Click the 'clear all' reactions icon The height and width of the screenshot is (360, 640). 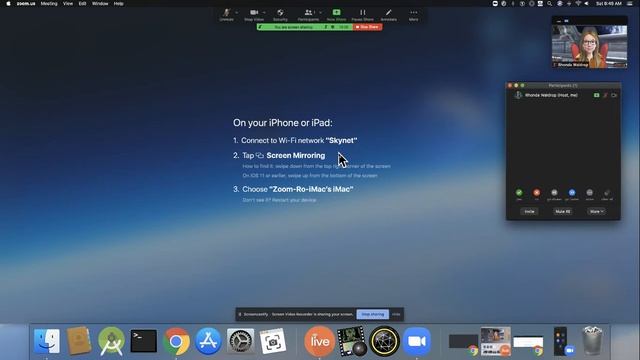coord(607,193)
